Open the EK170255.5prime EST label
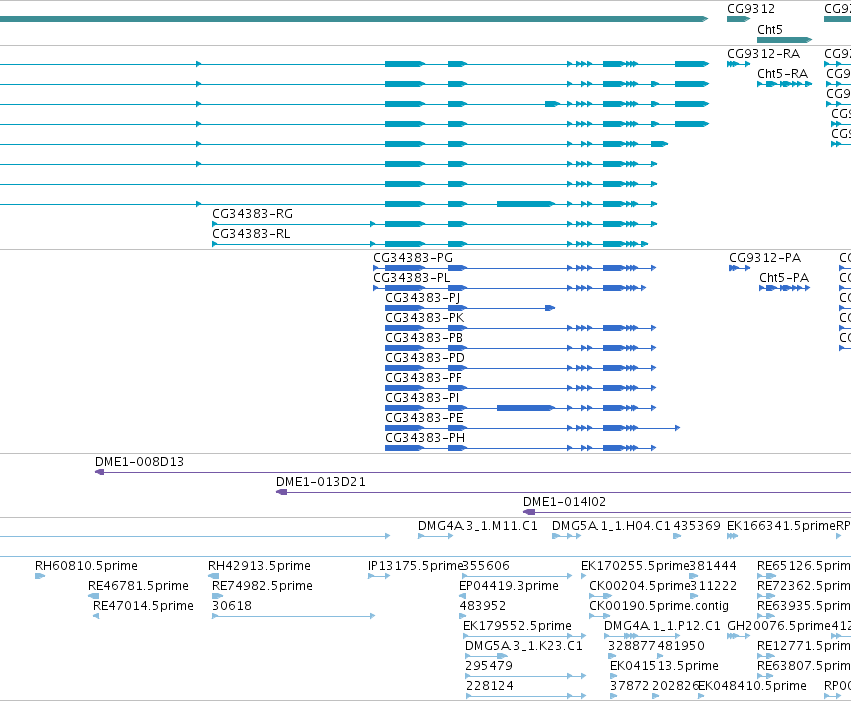851x701 pixels. [x=635, y=566]
